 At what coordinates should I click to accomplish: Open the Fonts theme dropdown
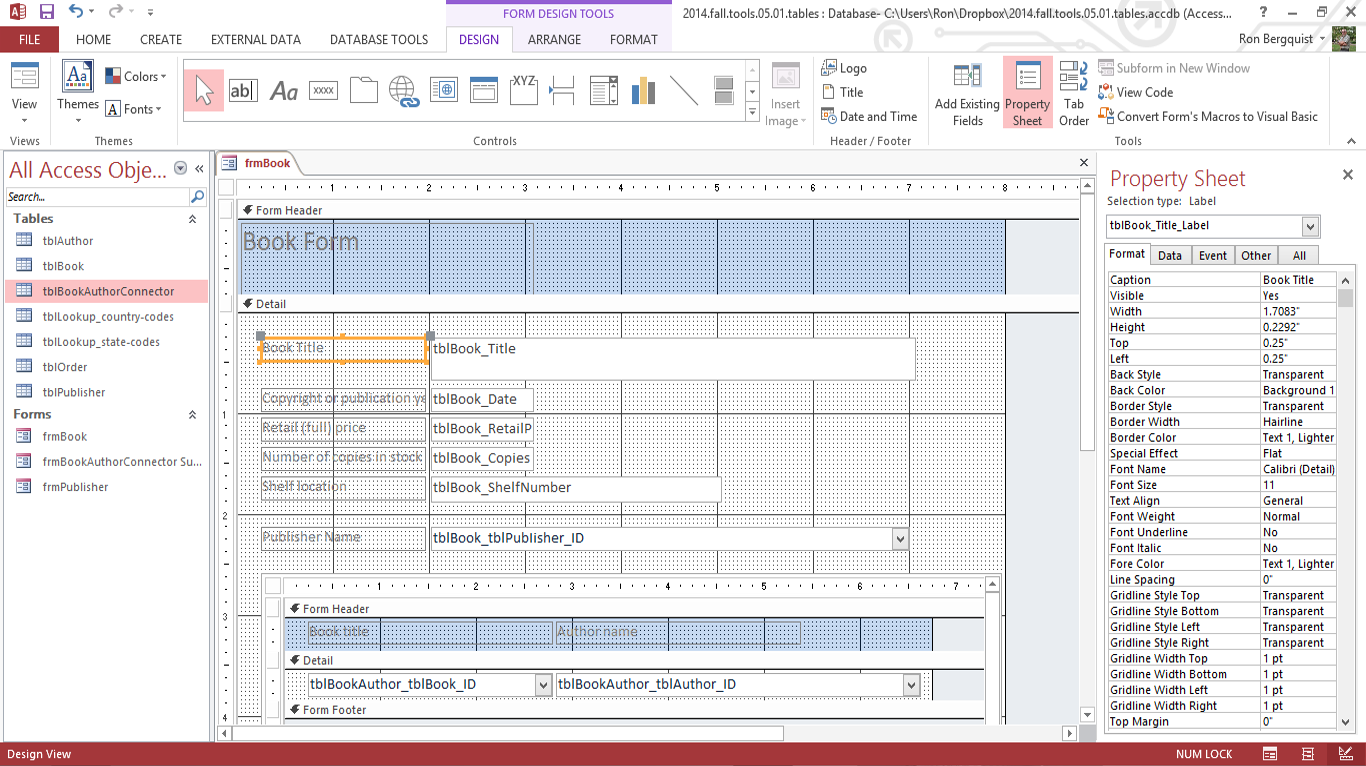point(134,109)
